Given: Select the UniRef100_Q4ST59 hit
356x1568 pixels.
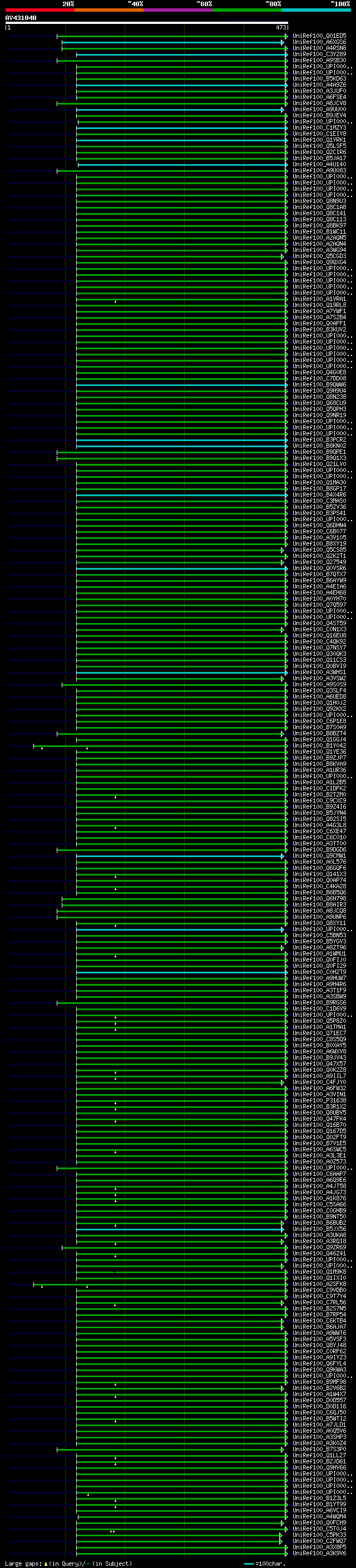Looking at the screenshot, I should (x=319, y=624).
